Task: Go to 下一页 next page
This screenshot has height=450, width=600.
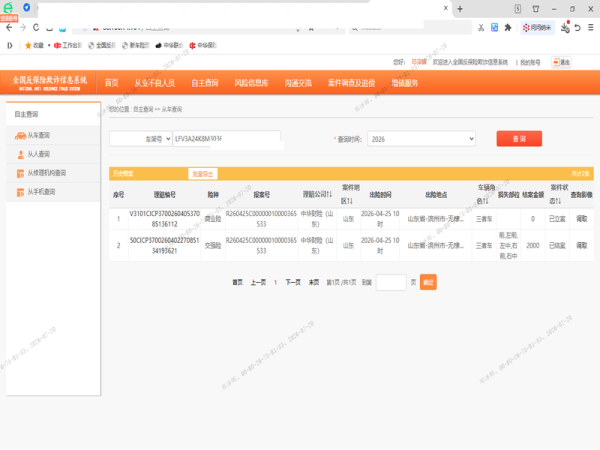Action: point(293,282)
